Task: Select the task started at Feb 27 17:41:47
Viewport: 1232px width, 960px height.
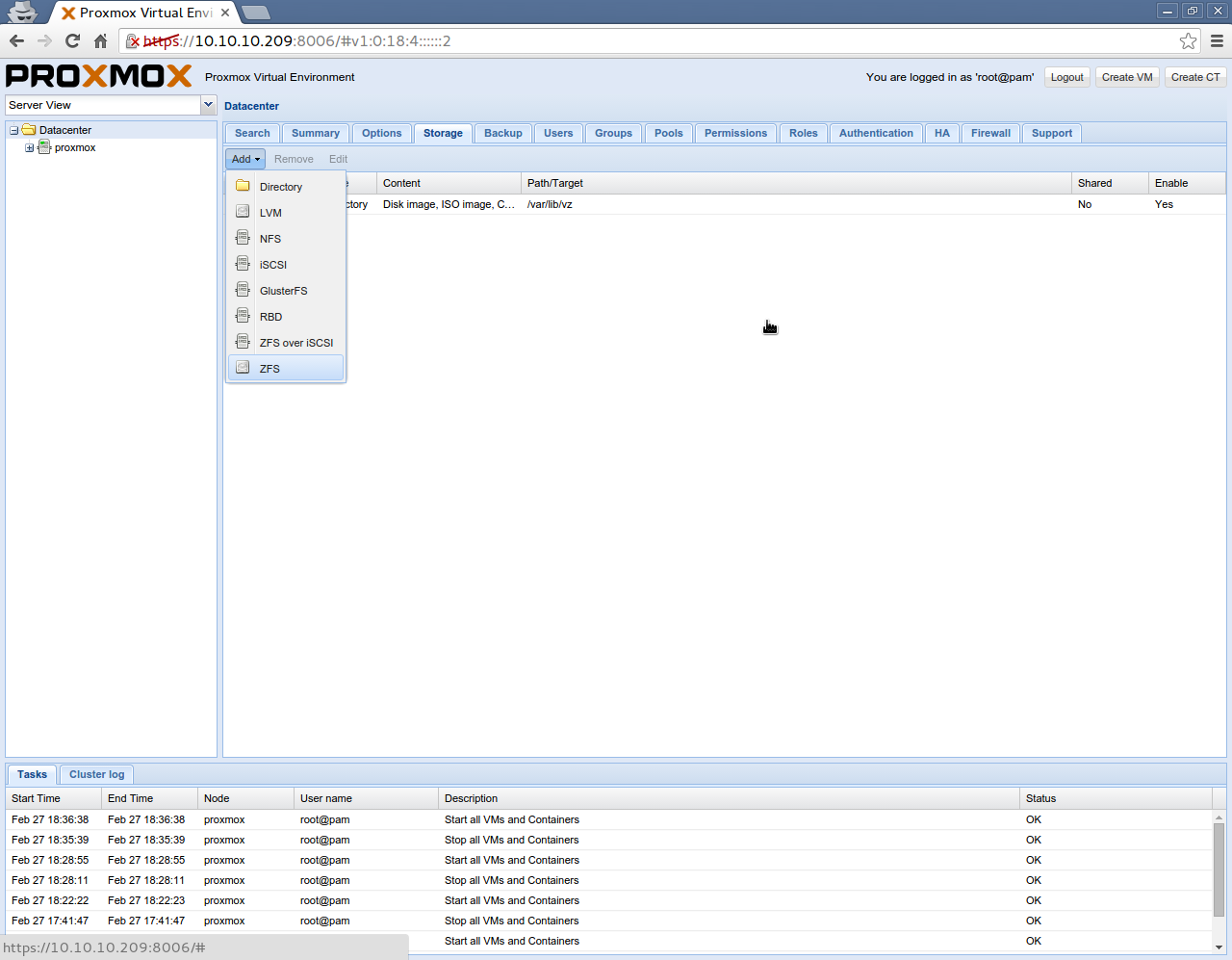Action: pyautogui.click(x=608, y=921)
